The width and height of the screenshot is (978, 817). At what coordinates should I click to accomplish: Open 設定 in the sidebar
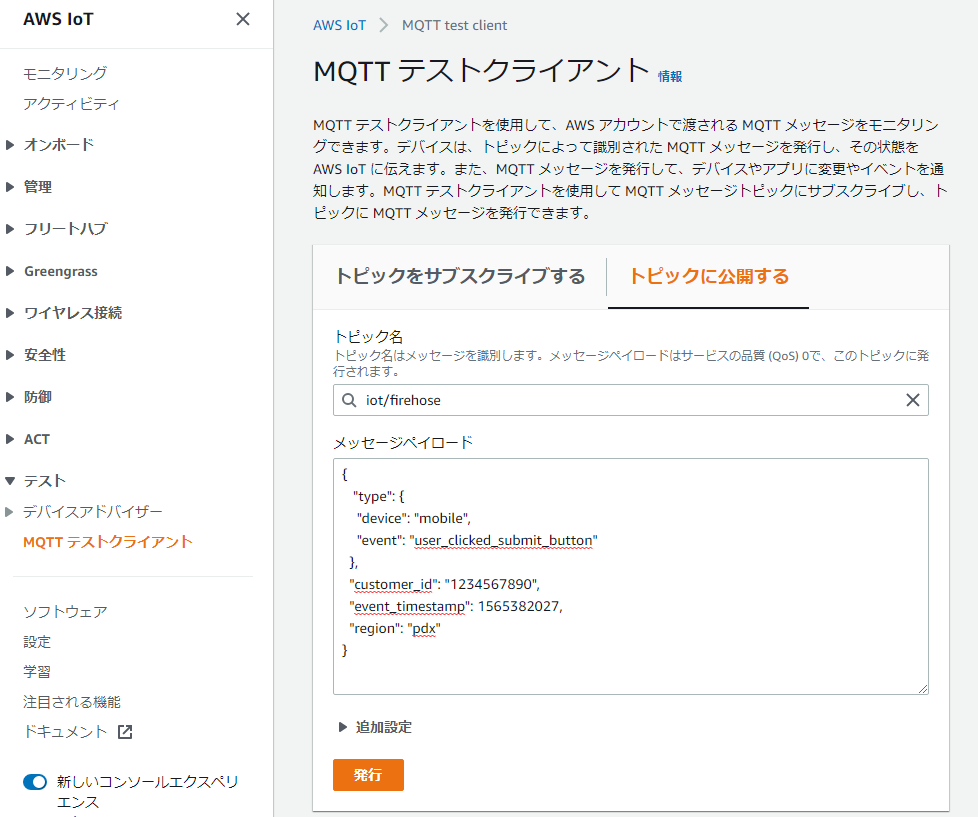(37, 642)
